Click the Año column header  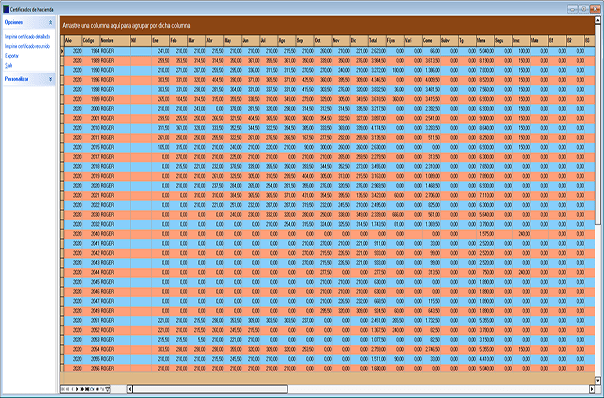73,40
